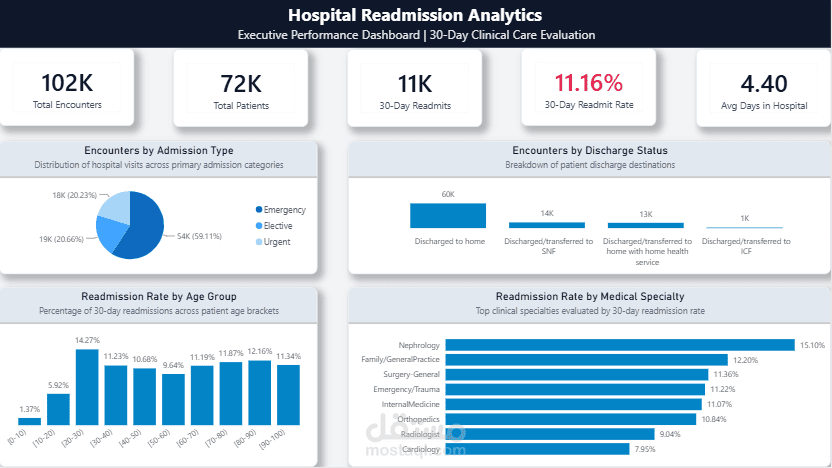
Task: Click the Discharged to home axis label
Action: tap(449, 241)
